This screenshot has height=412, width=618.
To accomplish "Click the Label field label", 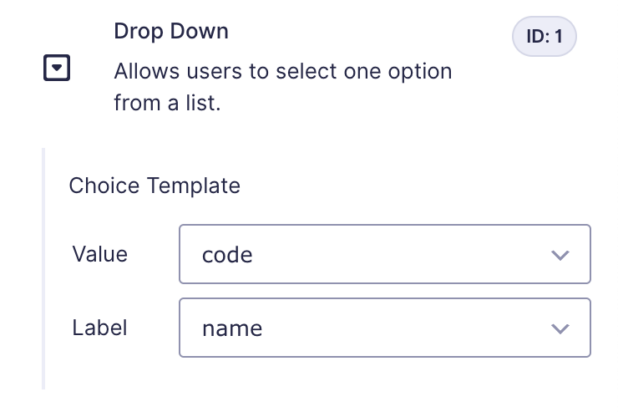I will point(100,328).
